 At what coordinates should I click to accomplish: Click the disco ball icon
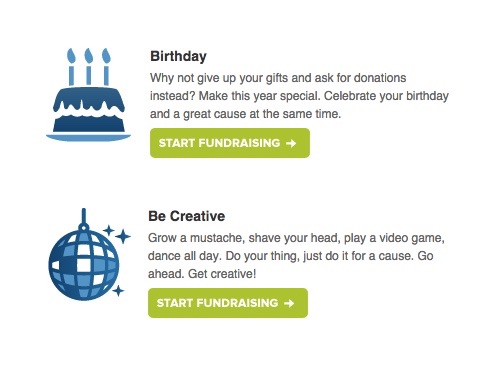point(89,255)
